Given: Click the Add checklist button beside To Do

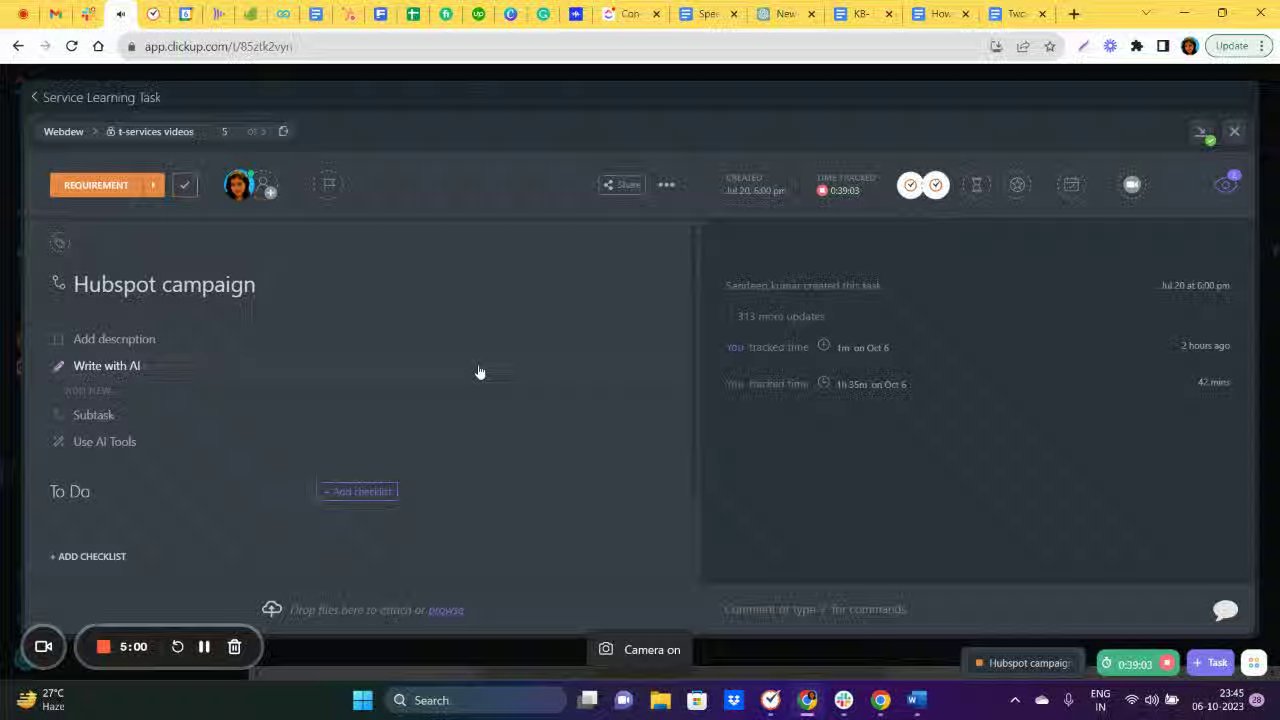Looking at the screenshot, I should [357, 491].
